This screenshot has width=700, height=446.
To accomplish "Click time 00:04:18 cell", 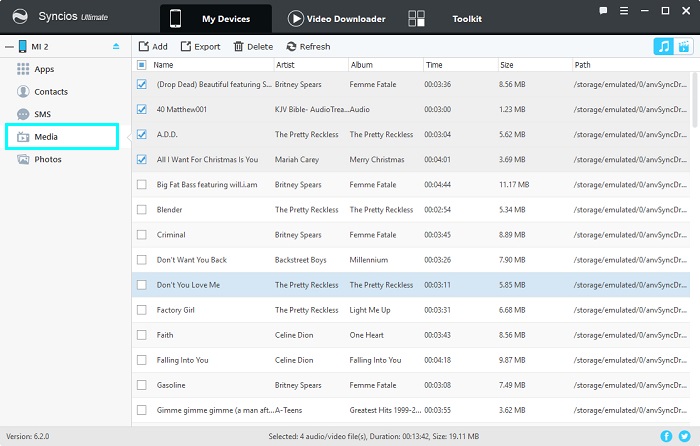I will 438,360.
